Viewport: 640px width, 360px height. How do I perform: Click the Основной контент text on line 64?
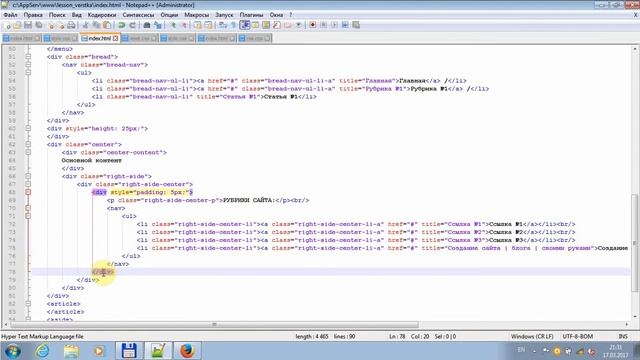tap(91, 160)
